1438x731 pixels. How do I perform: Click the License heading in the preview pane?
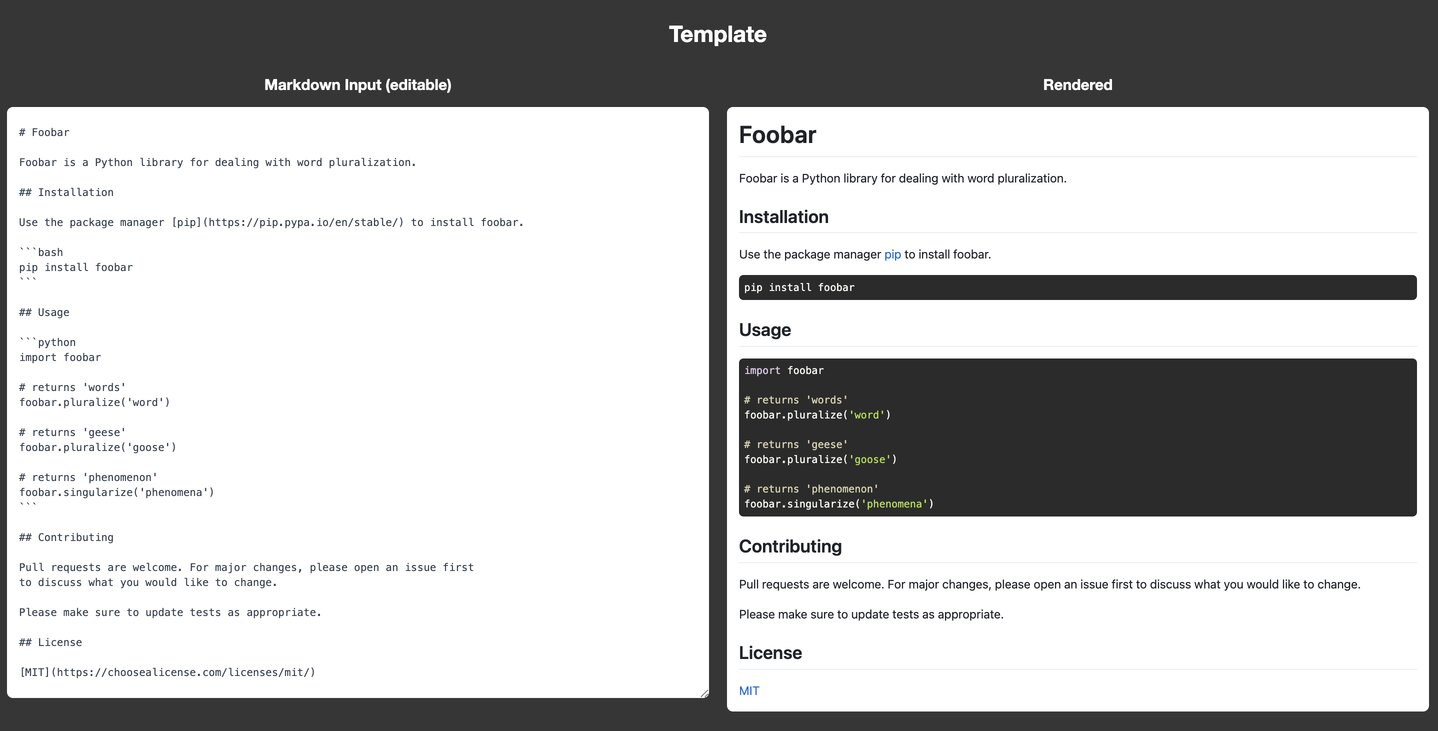(770, 652)
